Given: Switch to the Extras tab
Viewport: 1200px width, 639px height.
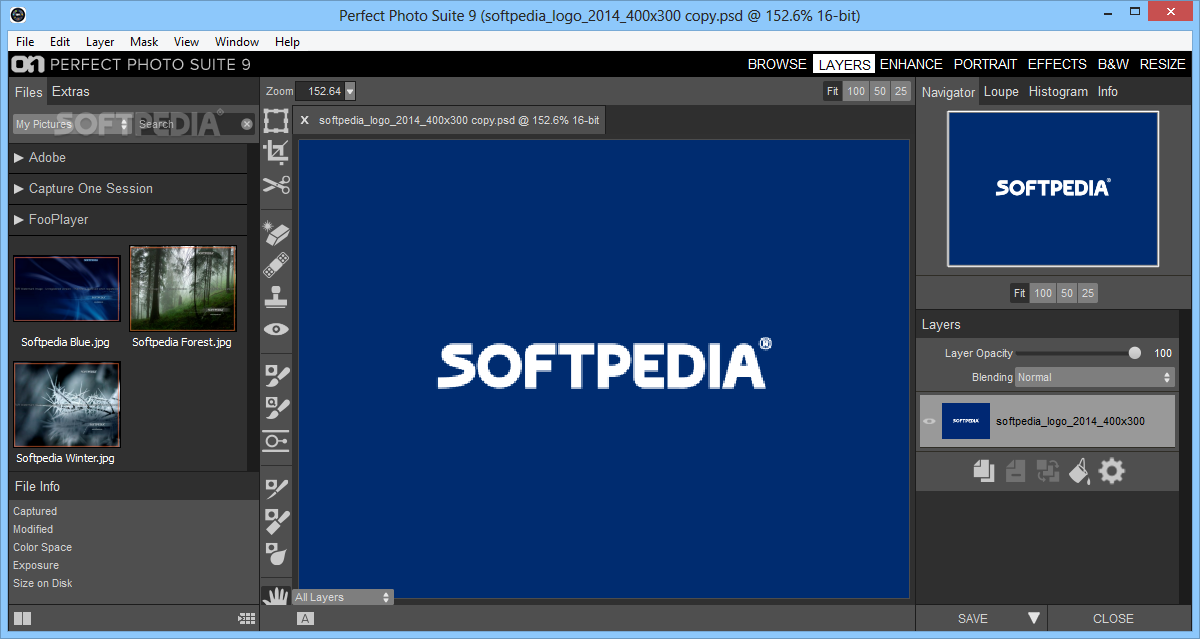Looking at the screenshot, I should (x=70, y=92).
